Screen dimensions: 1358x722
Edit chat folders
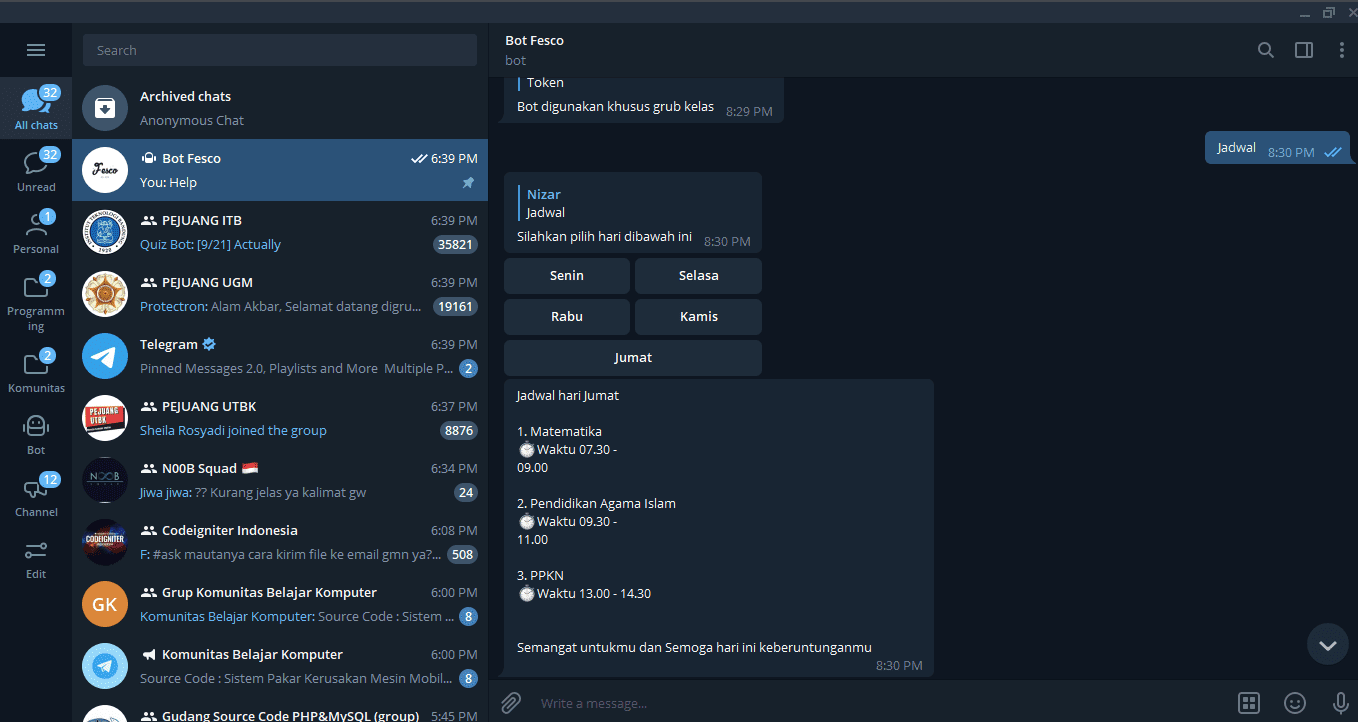[36, 558]
